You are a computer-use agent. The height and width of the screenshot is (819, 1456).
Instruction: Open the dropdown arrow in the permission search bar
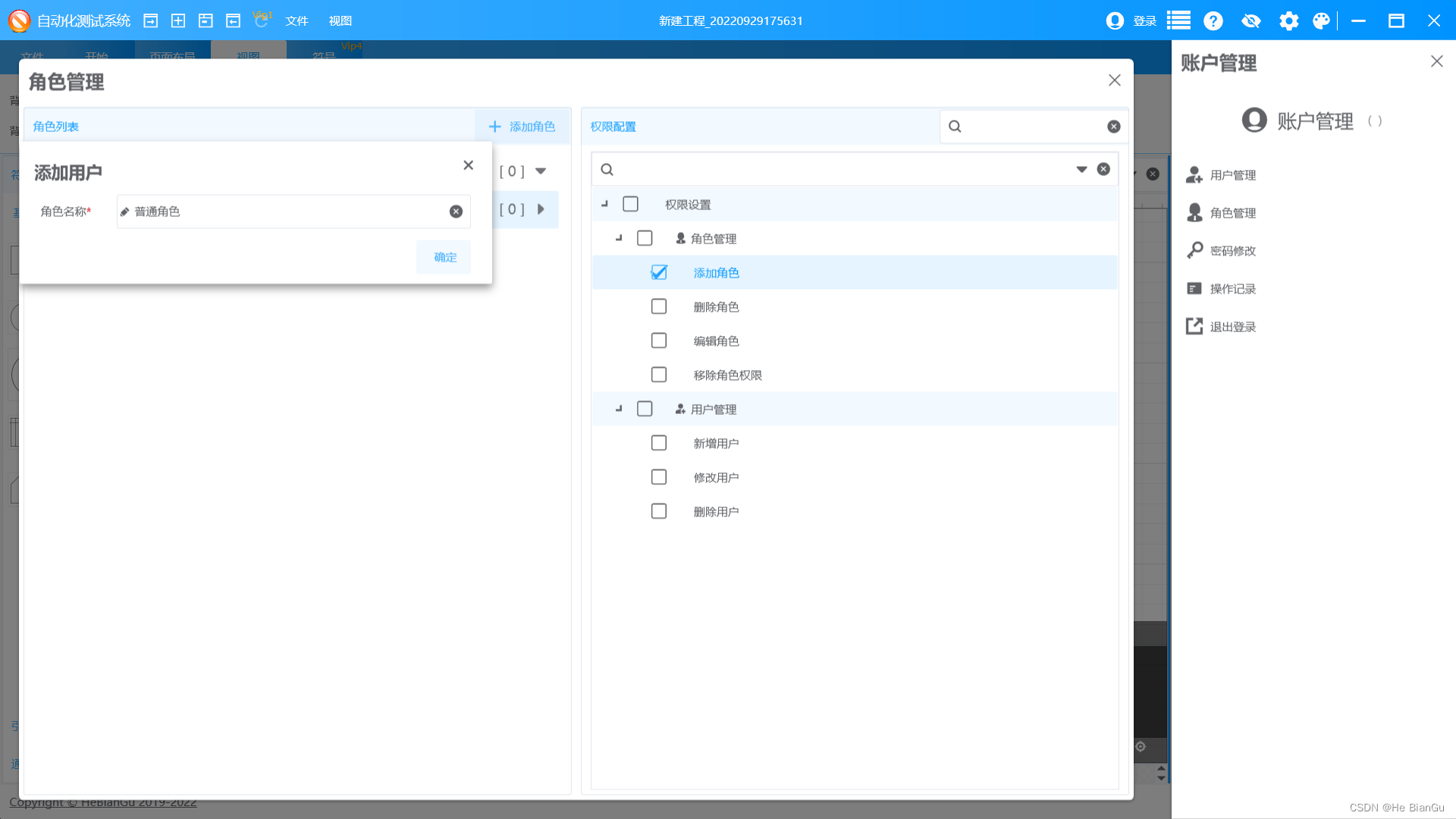pos(1081,168)
